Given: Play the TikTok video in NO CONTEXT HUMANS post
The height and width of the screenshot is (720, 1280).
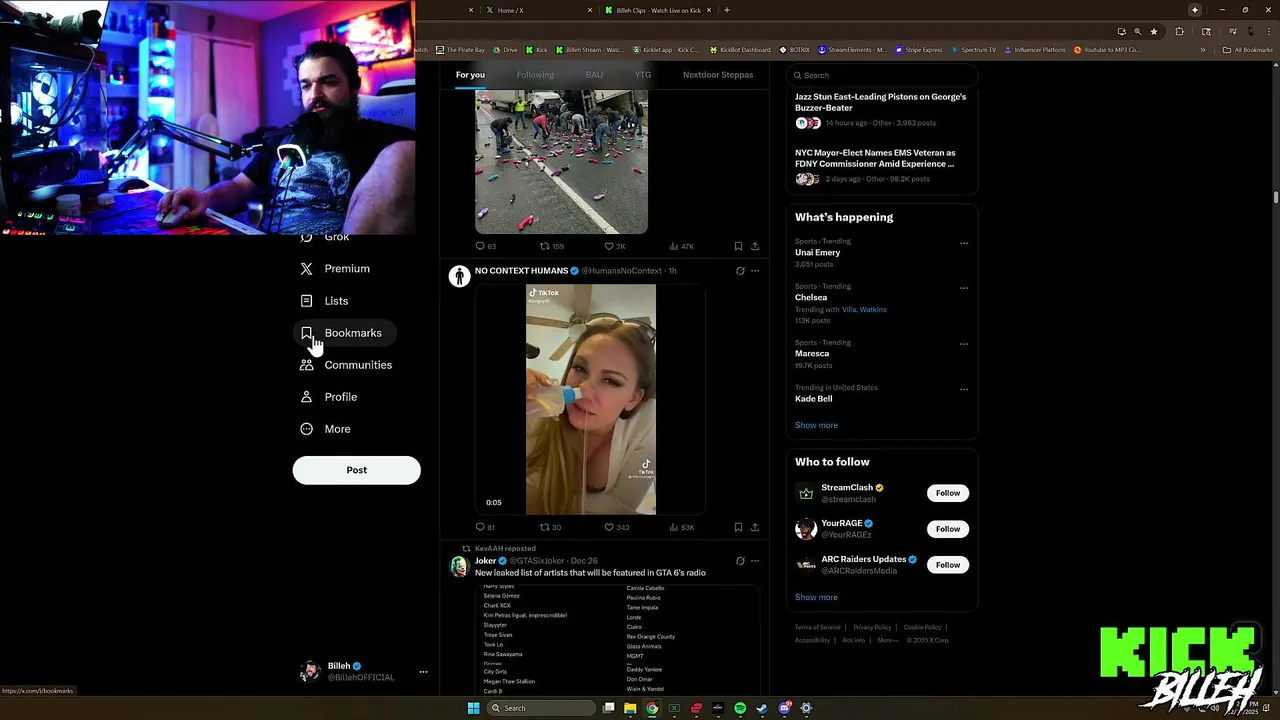Looking at the screenshot, I should [591, 400].
